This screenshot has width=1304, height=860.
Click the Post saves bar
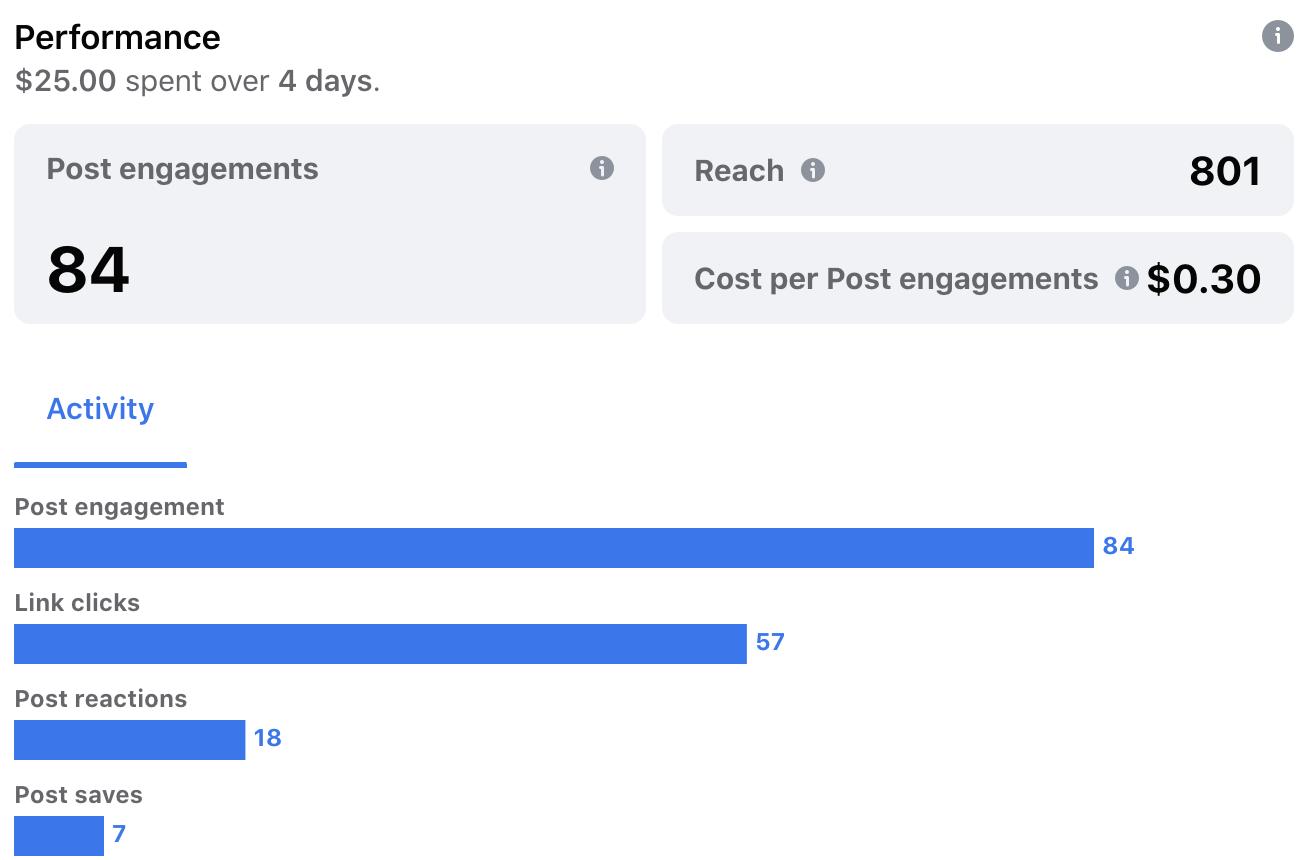(x=59, y=836)
